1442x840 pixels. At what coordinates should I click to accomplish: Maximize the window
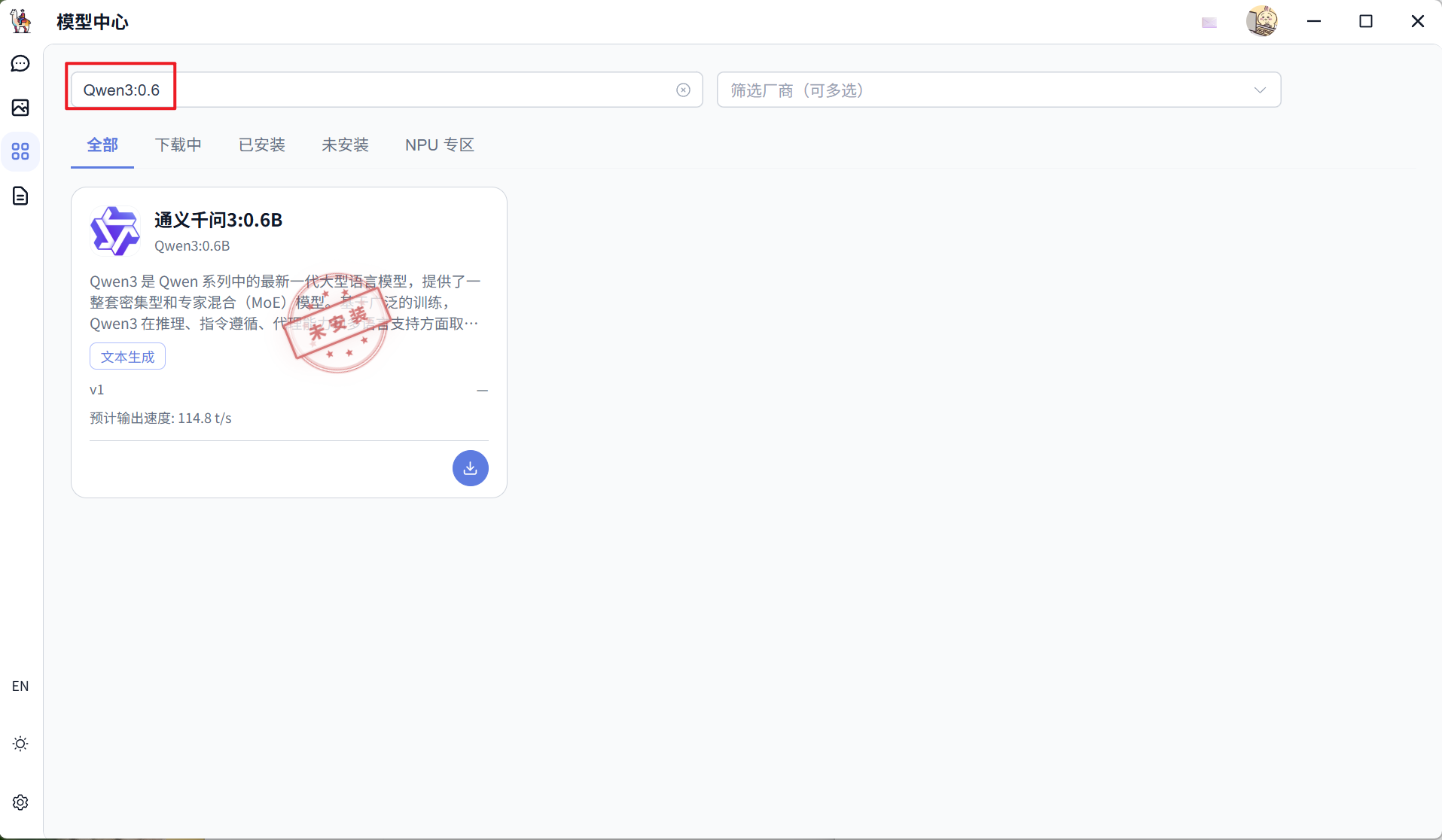pyautogui.click(x=1366, y=21)
